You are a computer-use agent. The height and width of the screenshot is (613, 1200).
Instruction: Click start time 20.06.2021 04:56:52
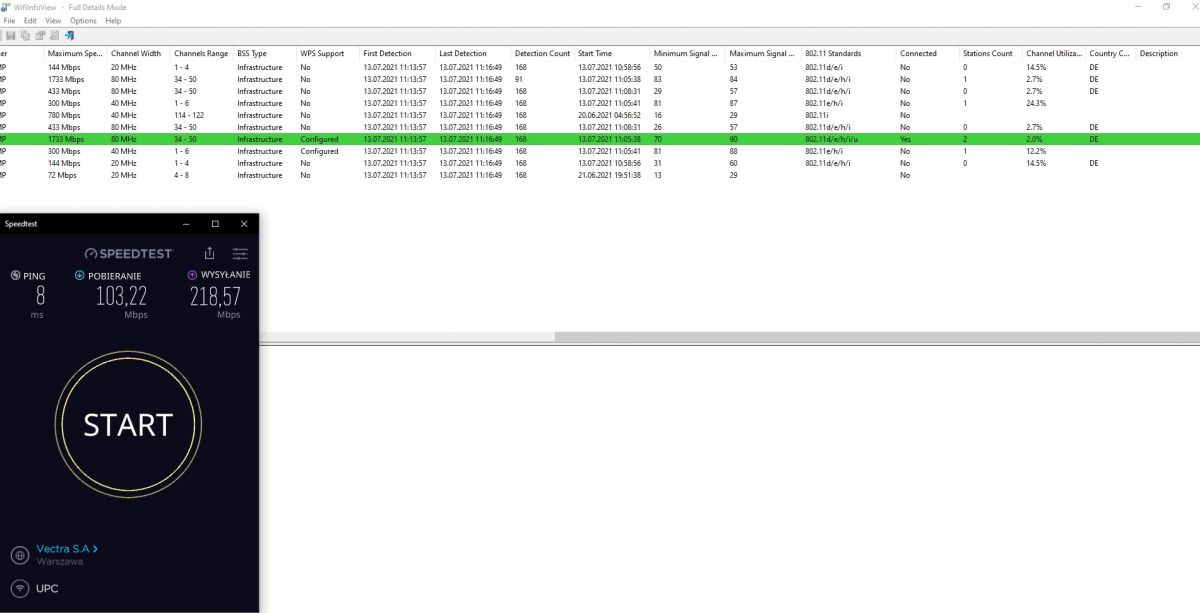(609, 115)
